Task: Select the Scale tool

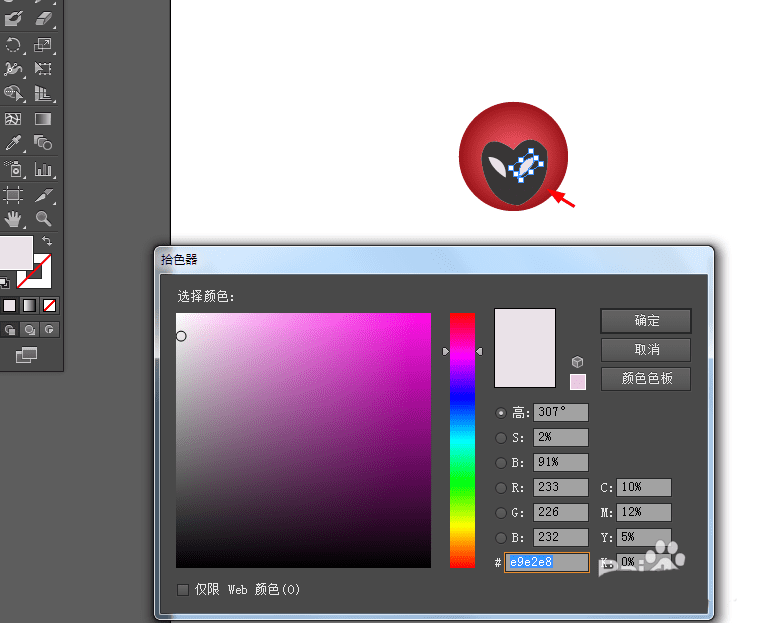Action: 43,45
